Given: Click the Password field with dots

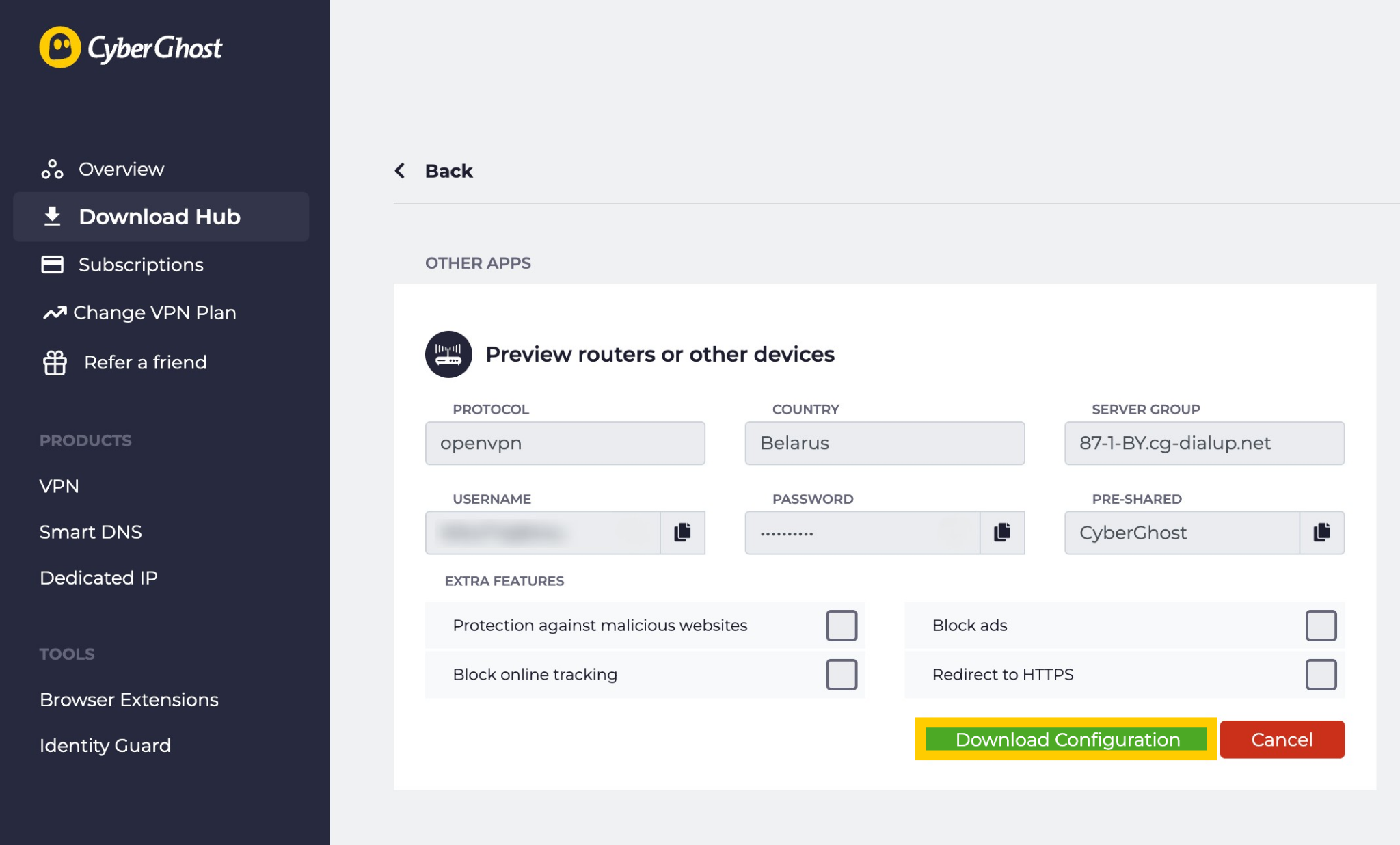Looking at the screenshot, I should pos(863,533).
